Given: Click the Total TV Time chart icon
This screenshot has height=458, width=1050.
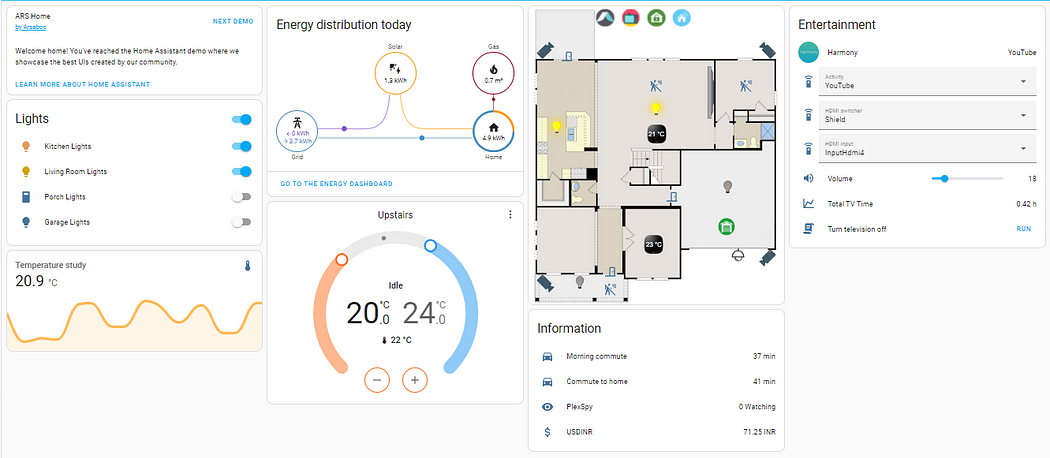Looking at the screenshot, I should pyautogui.click(x=809, y=204).
